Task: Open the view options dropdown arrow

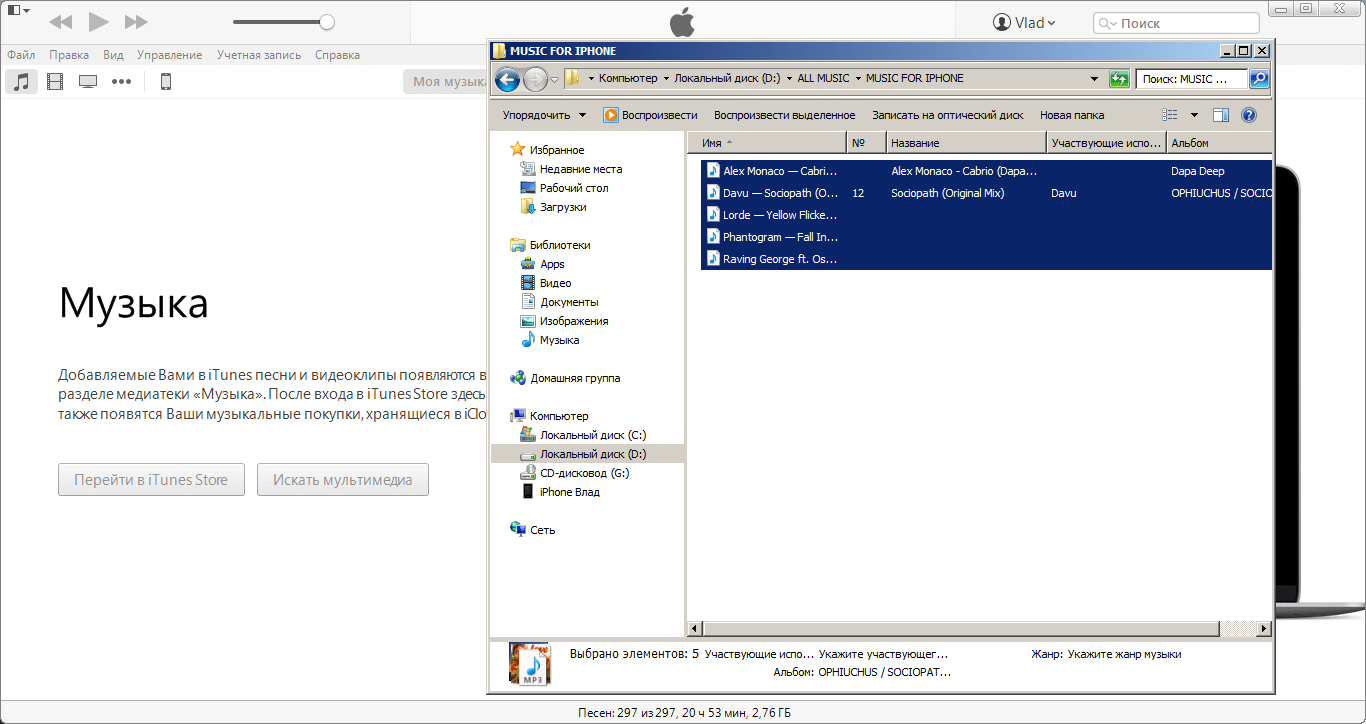Action: tap(1194, 115)
